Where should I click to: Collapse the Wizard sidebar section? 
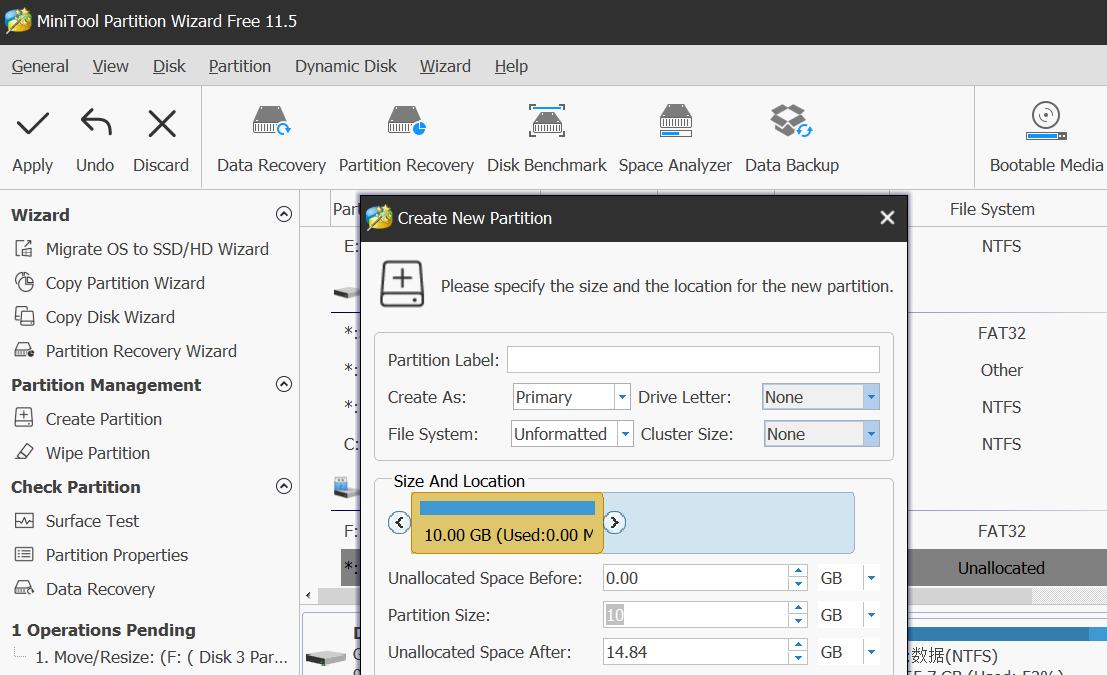284,214
